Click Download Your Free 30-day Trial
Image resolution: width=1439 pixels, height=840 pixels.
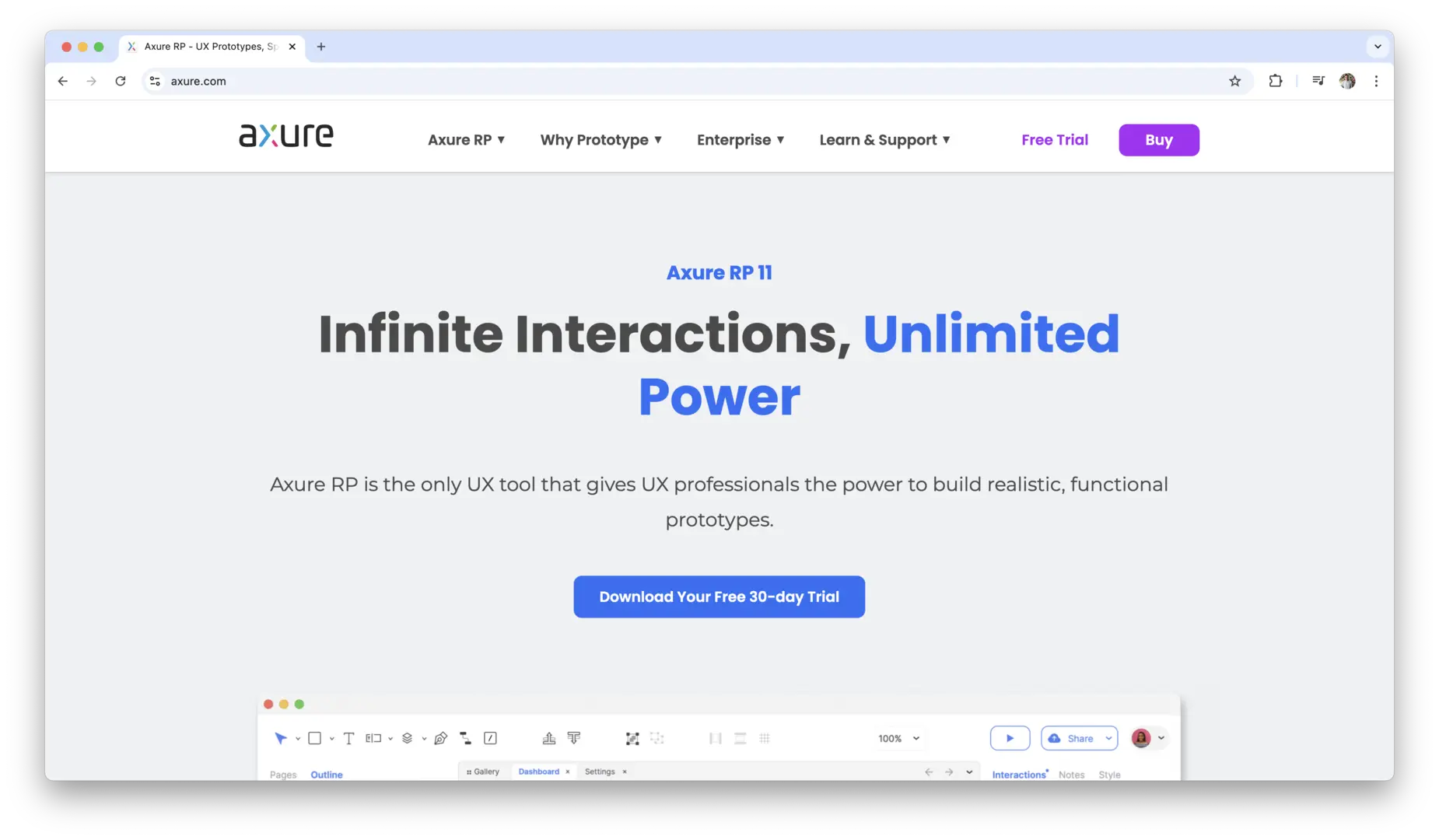(x=719, y=597)
